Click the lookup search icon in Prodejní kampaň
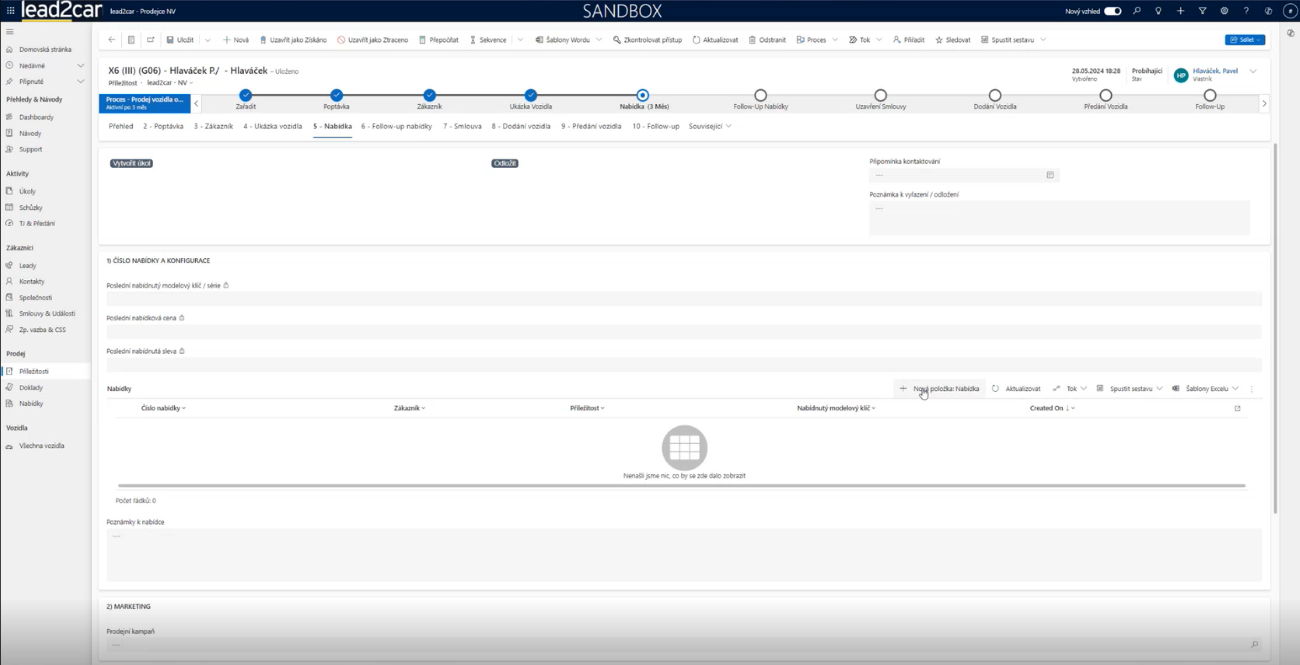1300x665 pixels. 1254,645
